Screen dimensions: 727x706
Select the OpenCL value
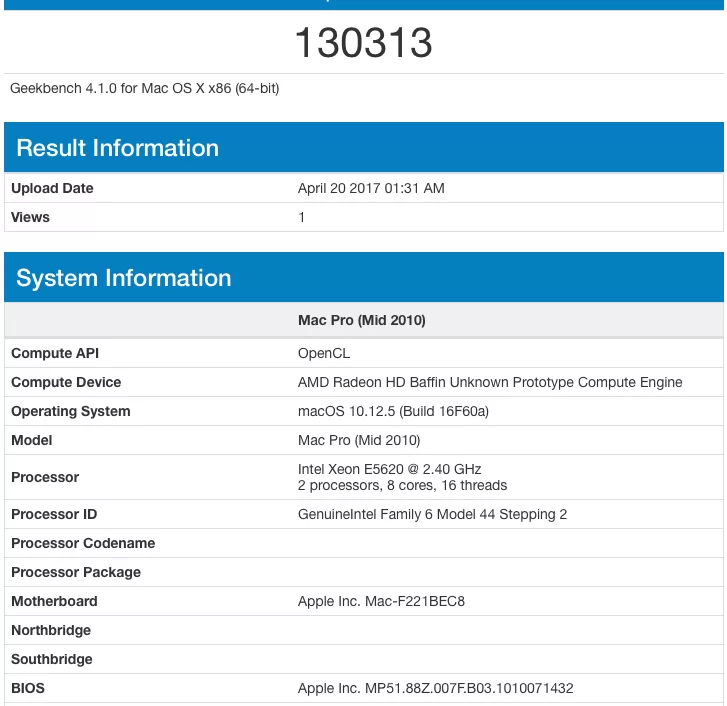click(x=324, y=353)
